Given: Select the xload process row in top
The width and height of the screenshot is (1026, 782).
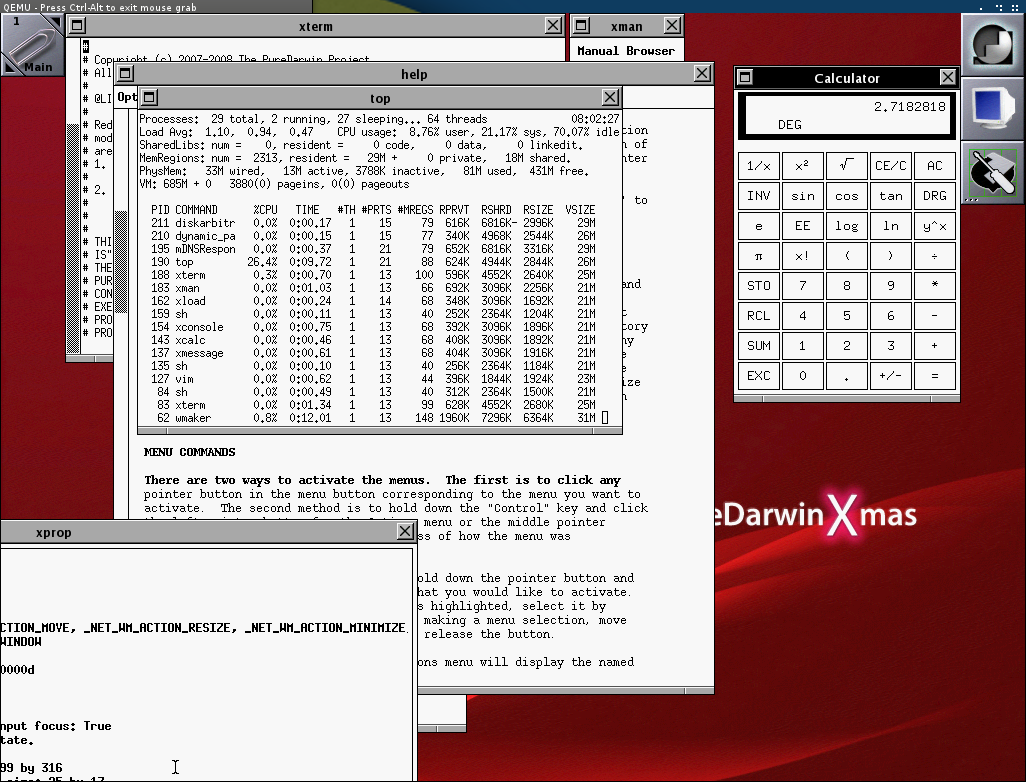Looking at the screenshot, I should coord(373,301).
